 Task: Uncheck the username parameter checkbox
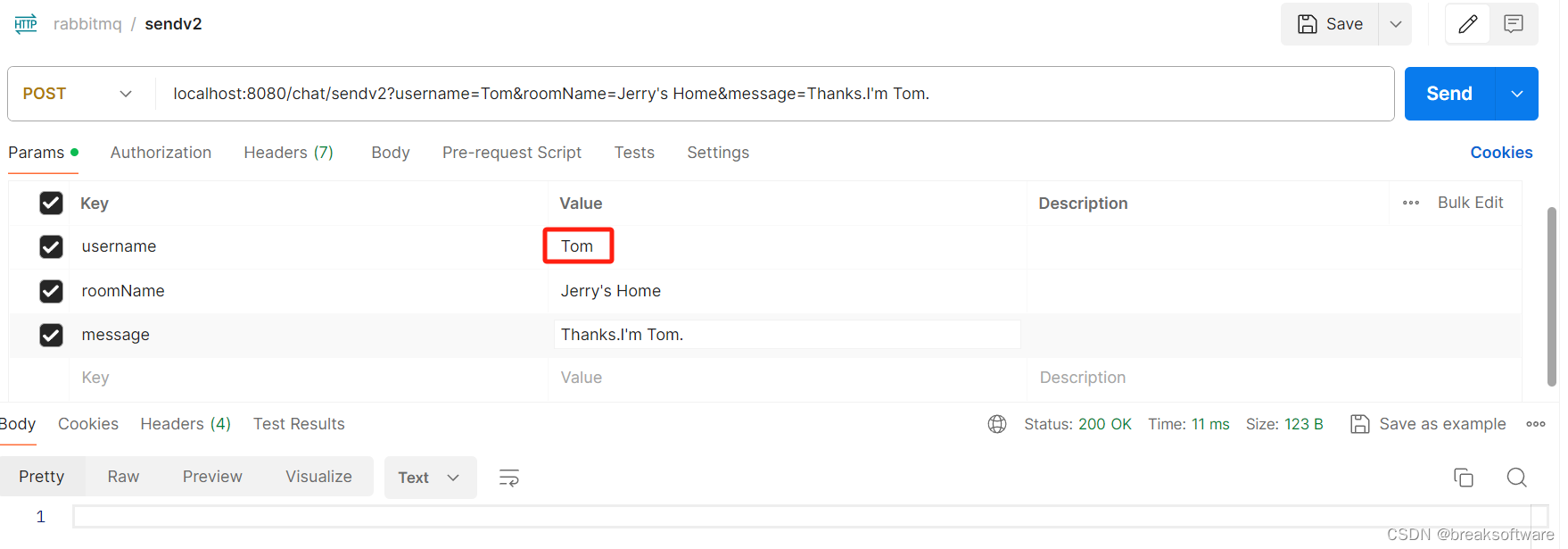click(x=51, y=246)
